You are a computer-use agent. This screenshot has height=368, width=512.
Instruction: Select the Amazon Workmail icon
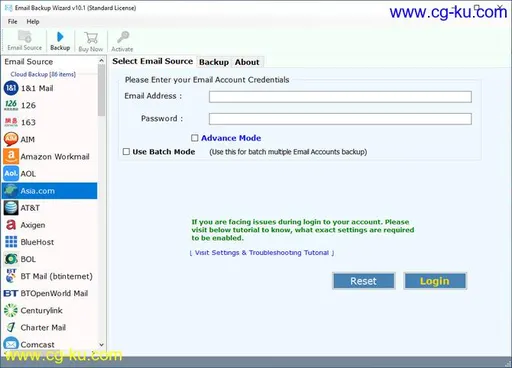(11, 156)
